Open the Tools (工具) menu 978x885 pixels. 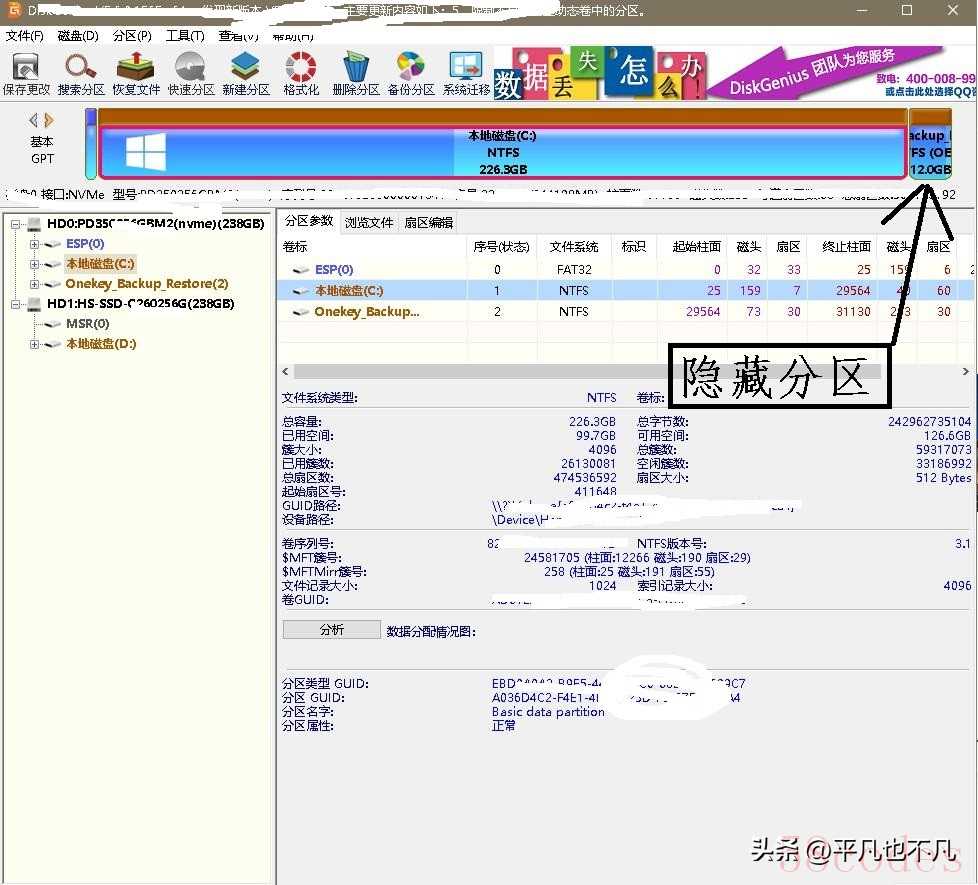point(185,36)
